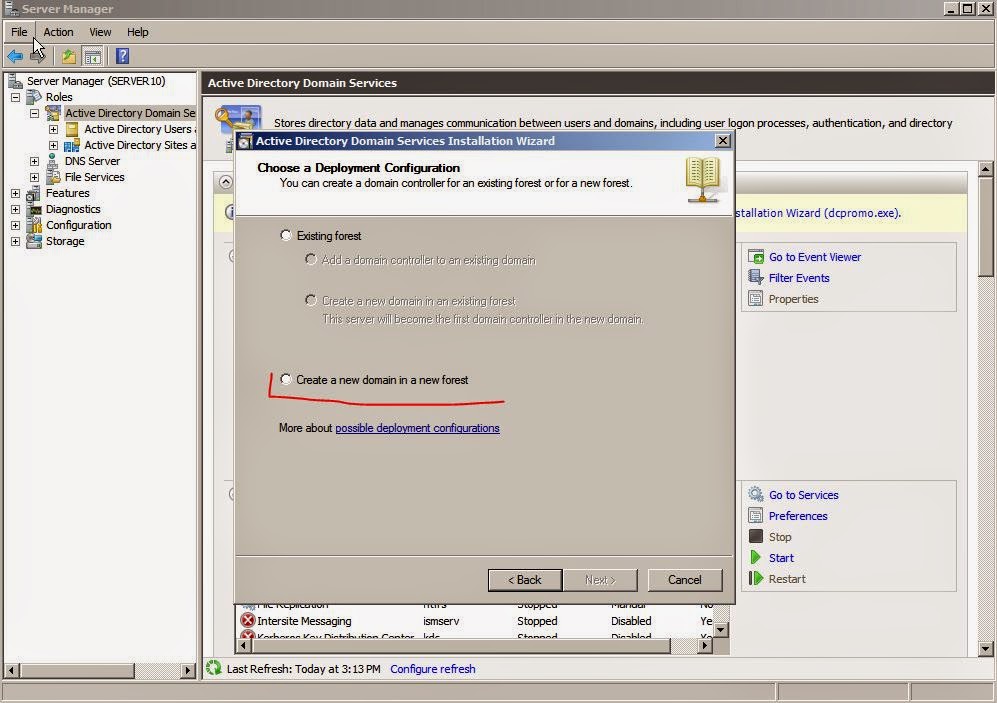Click the Back button in the wizard
997x703 pixels.
pos(525,580)
